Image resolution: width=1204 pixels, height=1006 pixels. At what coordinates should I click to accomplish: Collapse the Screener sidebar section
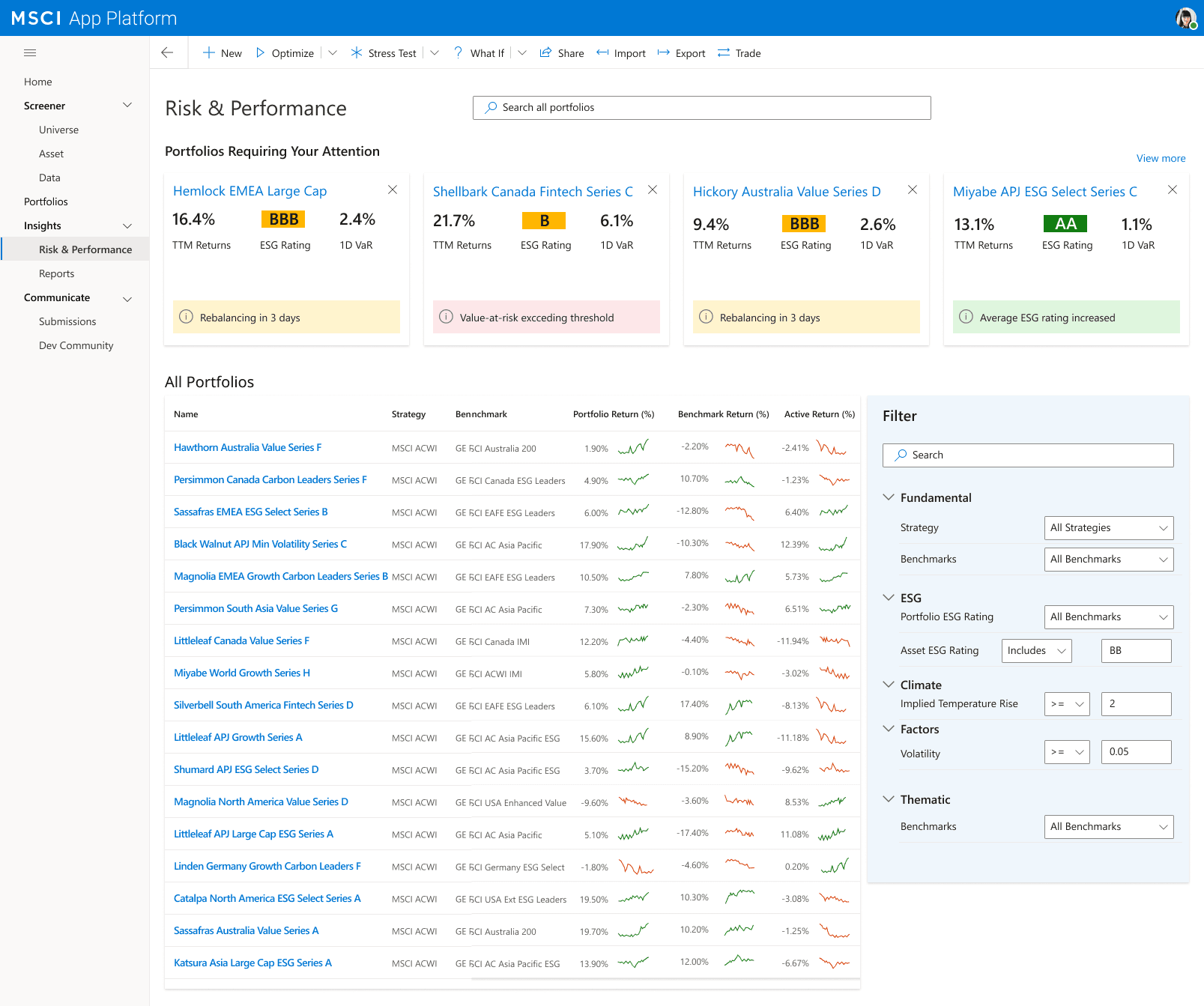[127, 106]
